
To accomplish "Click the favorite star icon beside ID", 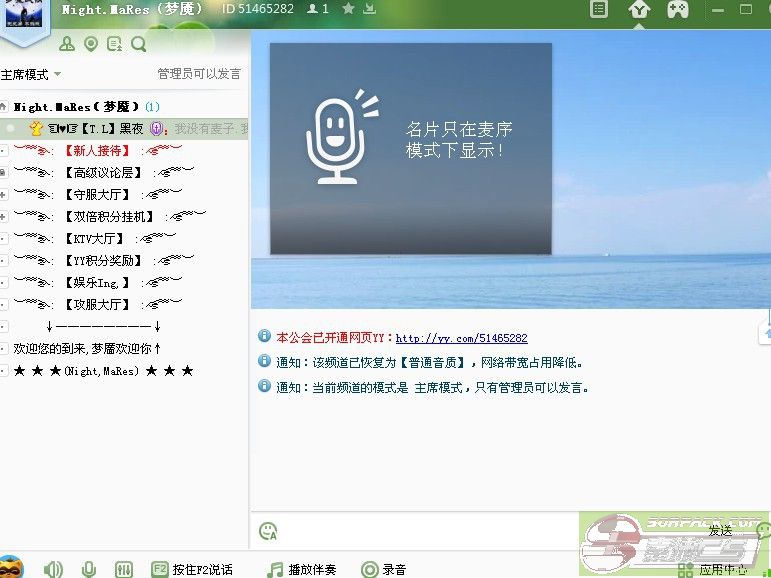I will pyautogui.click(x=348, y=9).
